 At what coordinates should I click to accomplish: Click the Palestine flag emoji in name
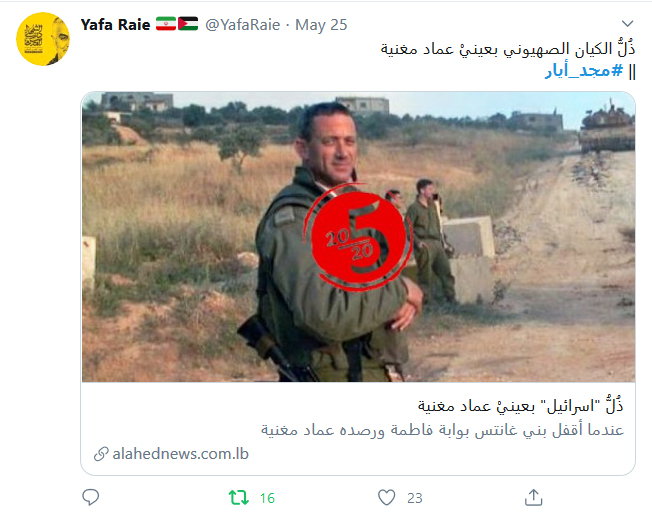click(188, 24)
